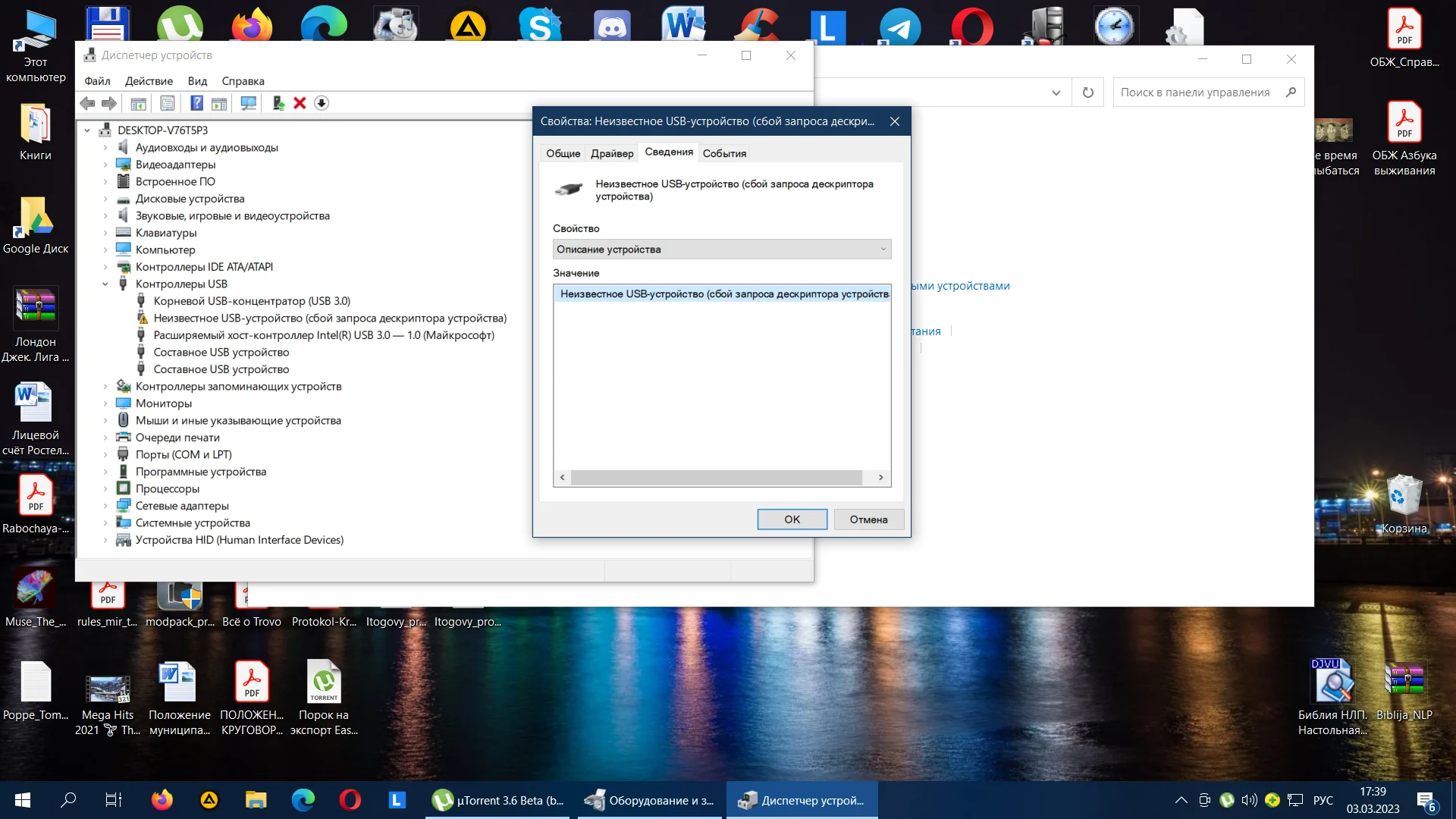The width and height of the screenshot is (1456, 819).
Task: Switch to the События tab
Action: (724, 153)
